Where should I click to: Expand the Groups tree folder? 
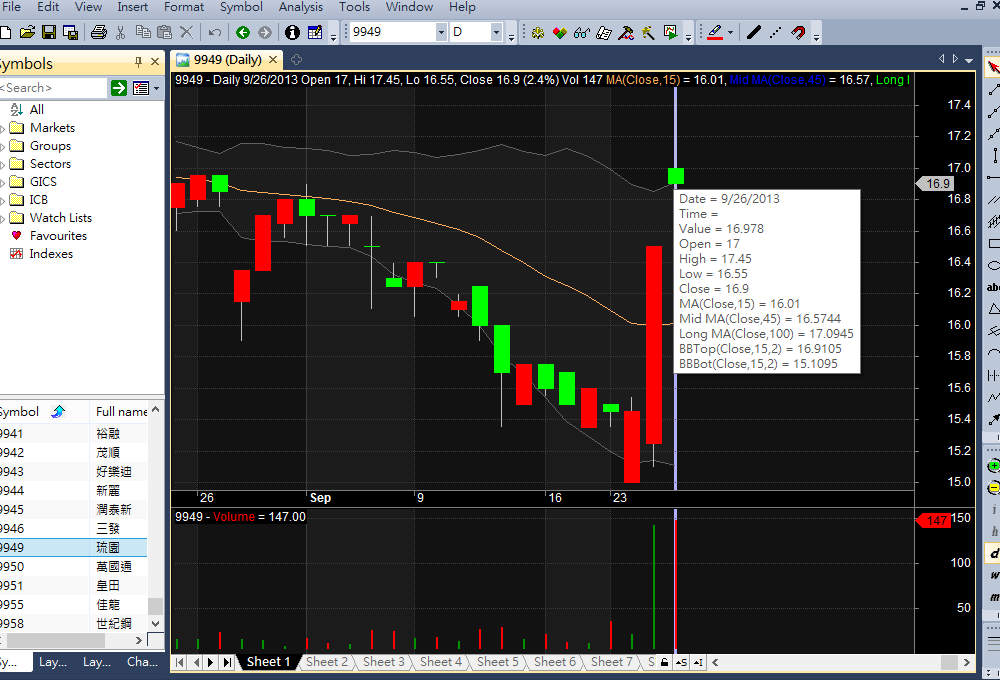3,147
